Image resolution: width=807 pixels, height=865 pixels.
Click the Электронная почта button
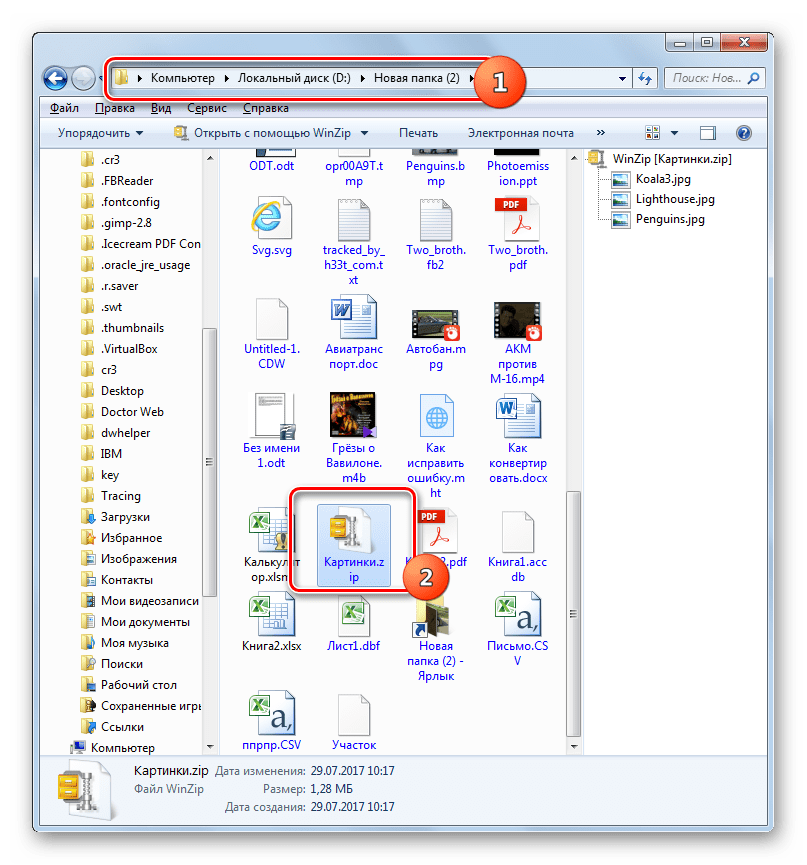point(520,133)
